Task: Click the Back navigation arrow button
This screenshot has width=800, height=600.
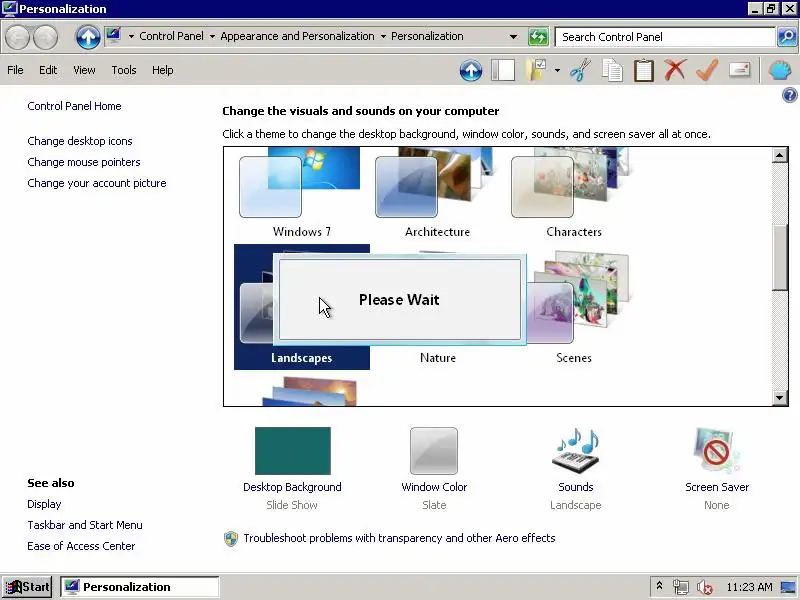Action: click(18, 37)
